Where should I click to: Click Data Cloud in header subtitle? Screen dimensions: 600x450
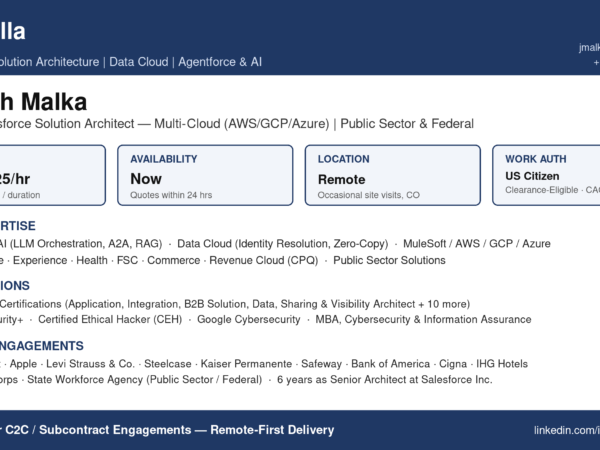pos(139,62)
